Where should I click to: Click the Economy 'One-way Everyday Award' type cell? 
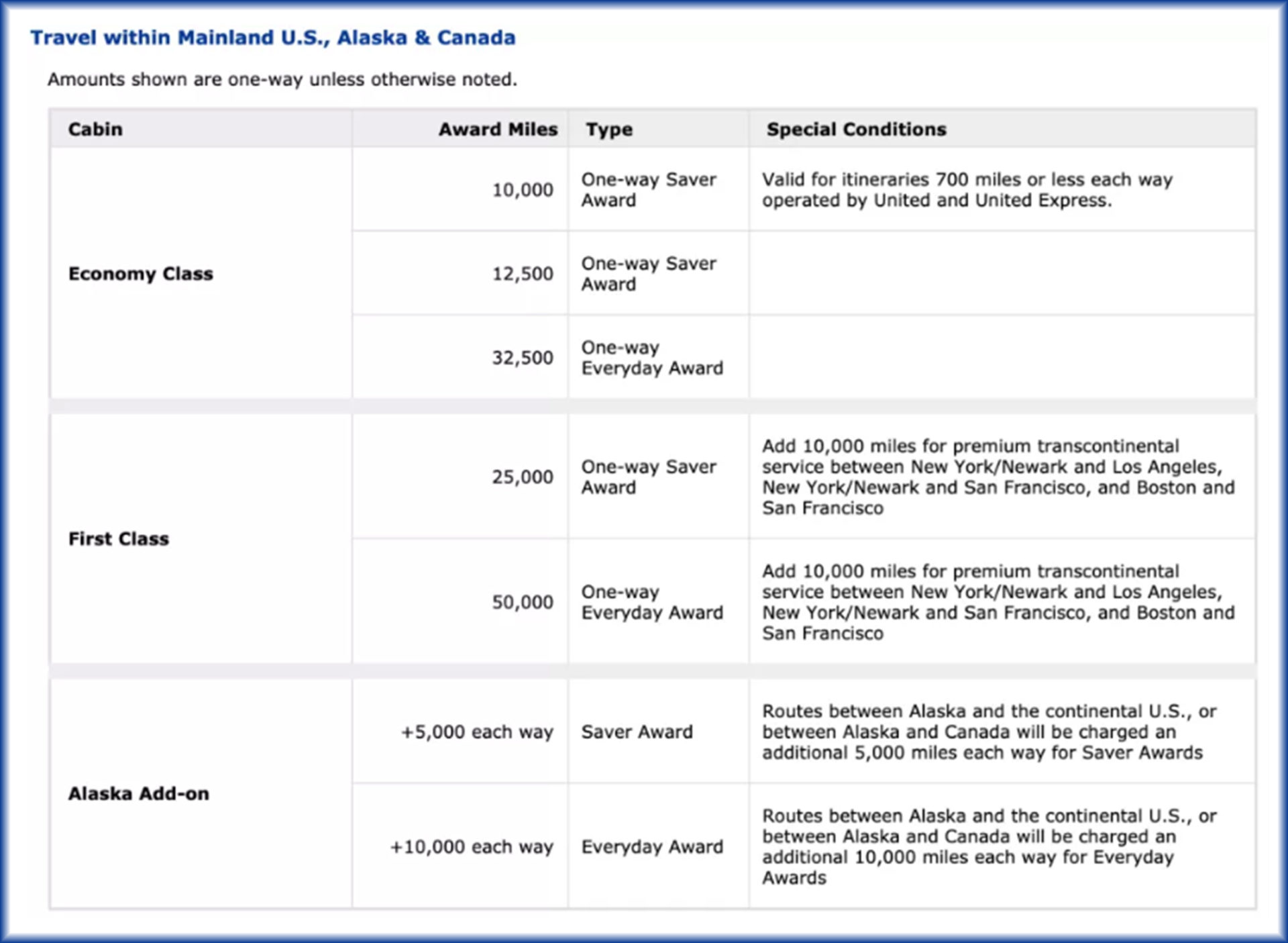click(x=652, y=357)
